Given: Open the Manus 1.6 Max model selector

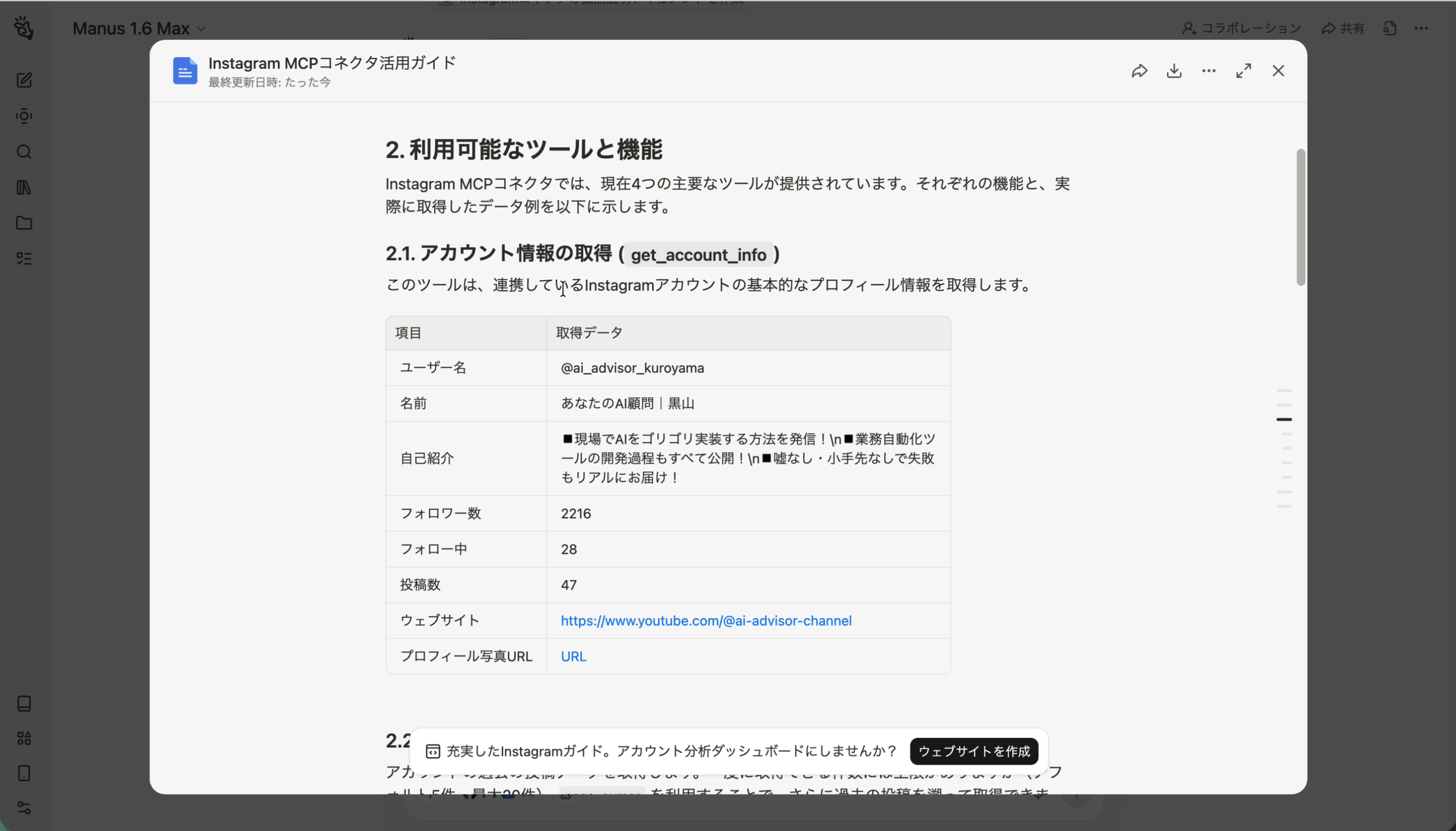Looking at the screenshot, I should click(x=138, y=28).
